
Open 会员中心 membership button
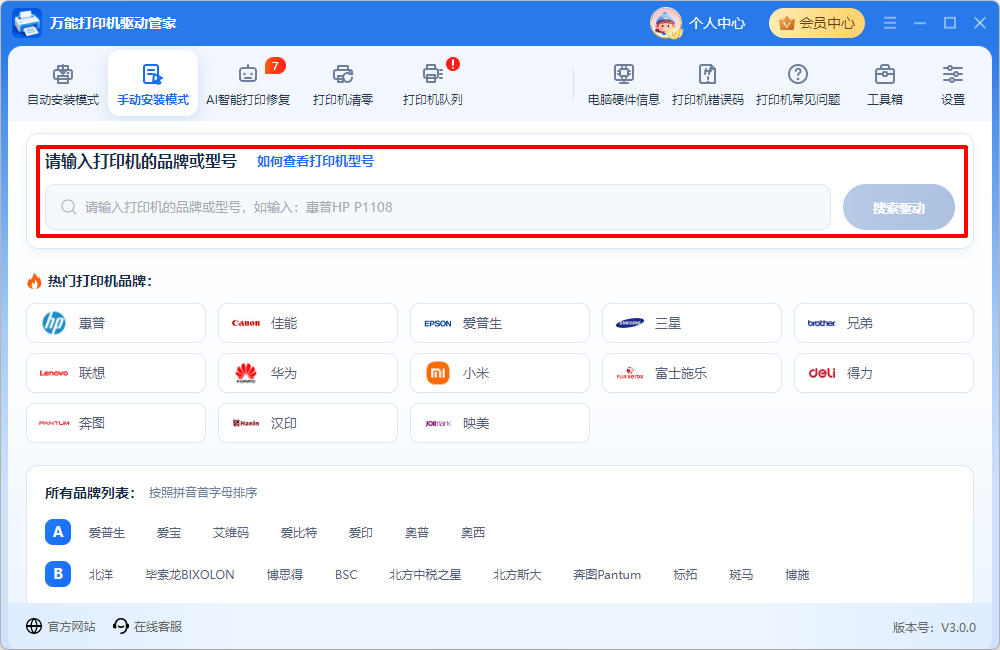(817, 23)
